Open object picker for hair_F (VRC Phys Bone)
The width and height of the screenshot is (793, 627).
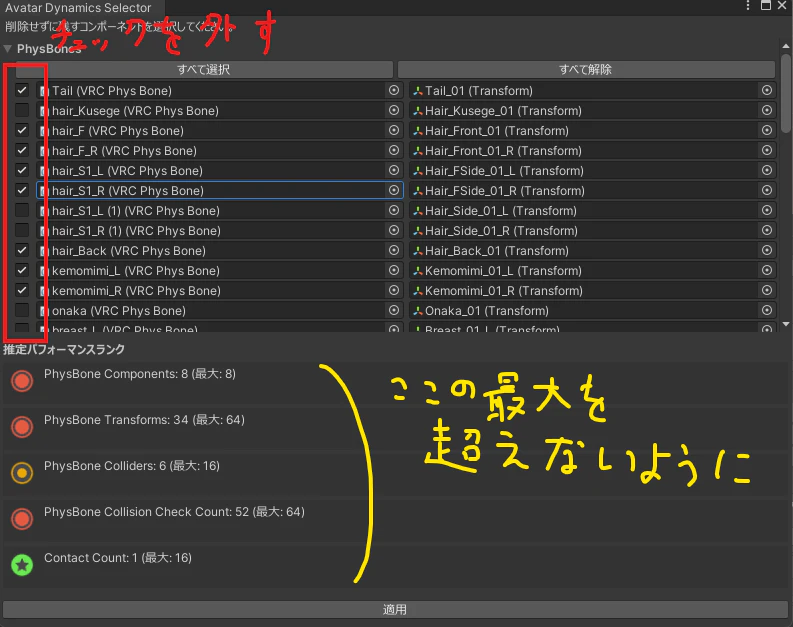tap(394, 130)
